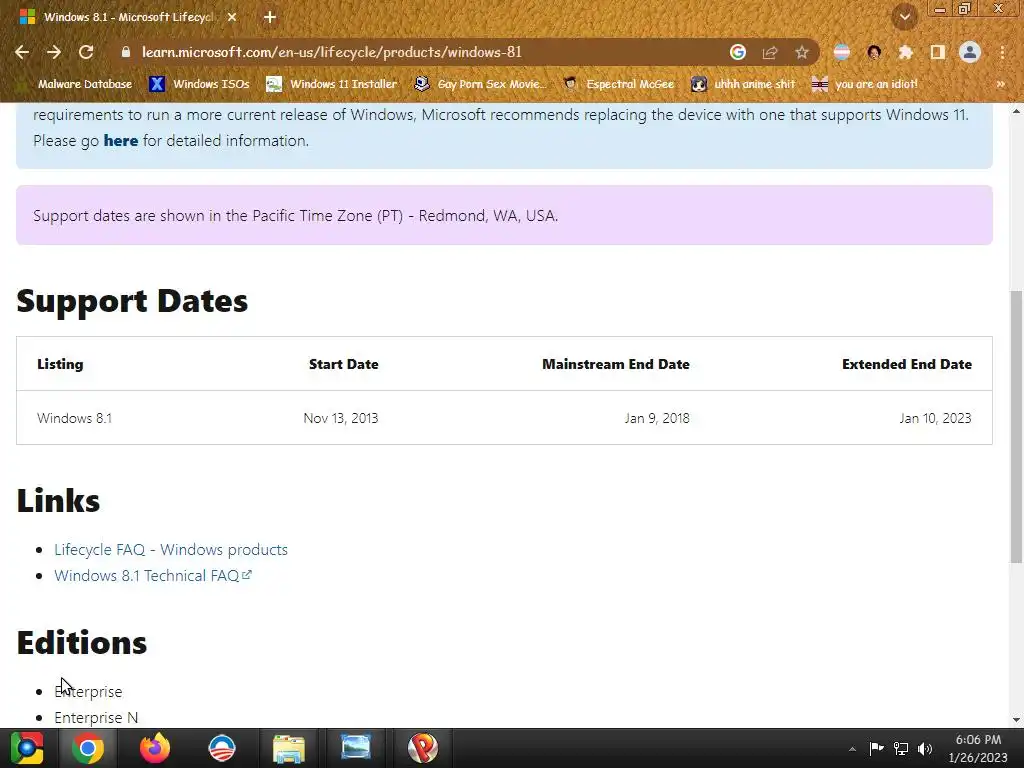
Task: Select the 'Jan 10, 2023' extended end date
Action: pyautogui.click(x=935, y=418)
